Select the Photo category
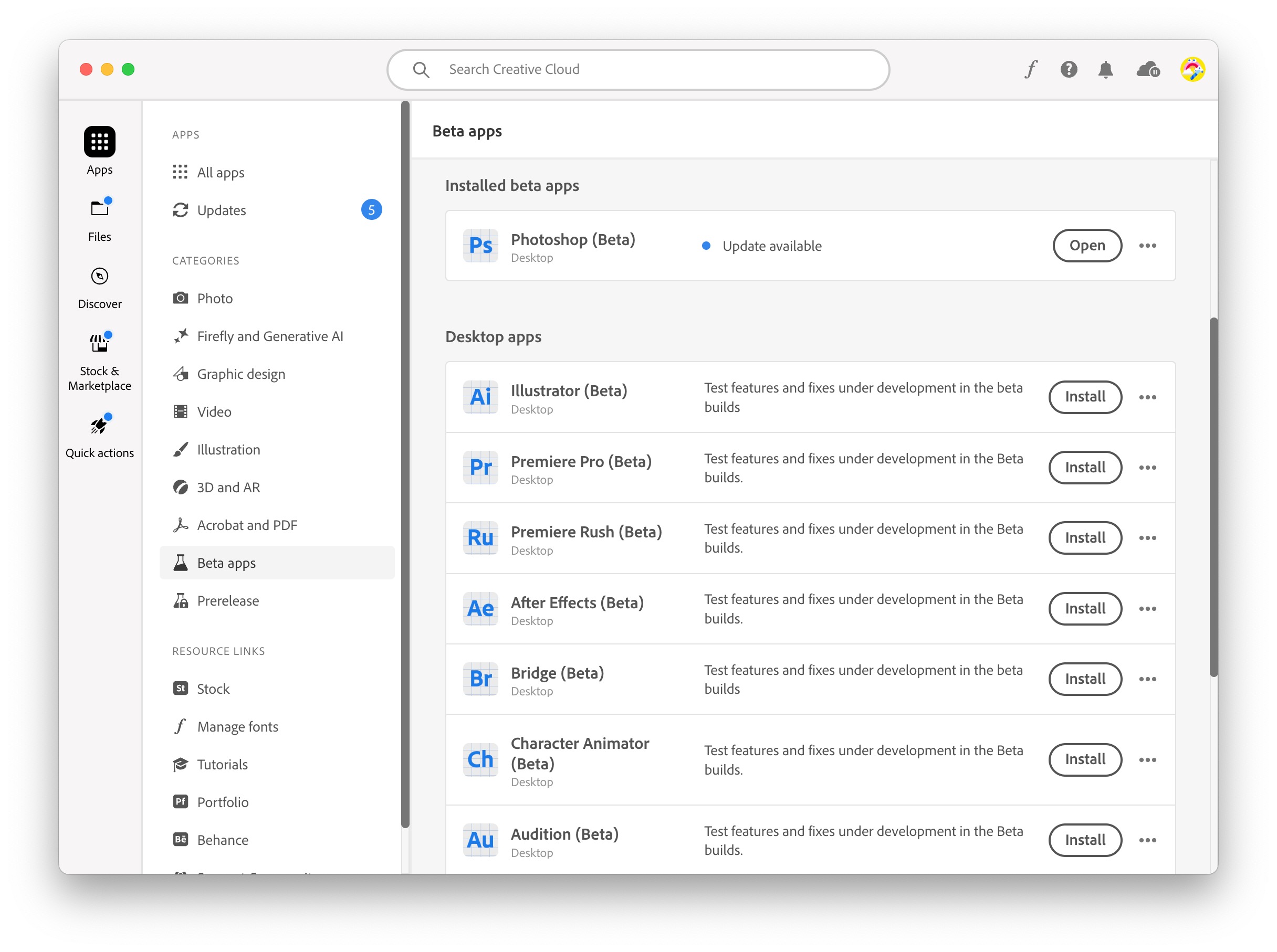The image size is (1277, 952). tap(277, 299)
